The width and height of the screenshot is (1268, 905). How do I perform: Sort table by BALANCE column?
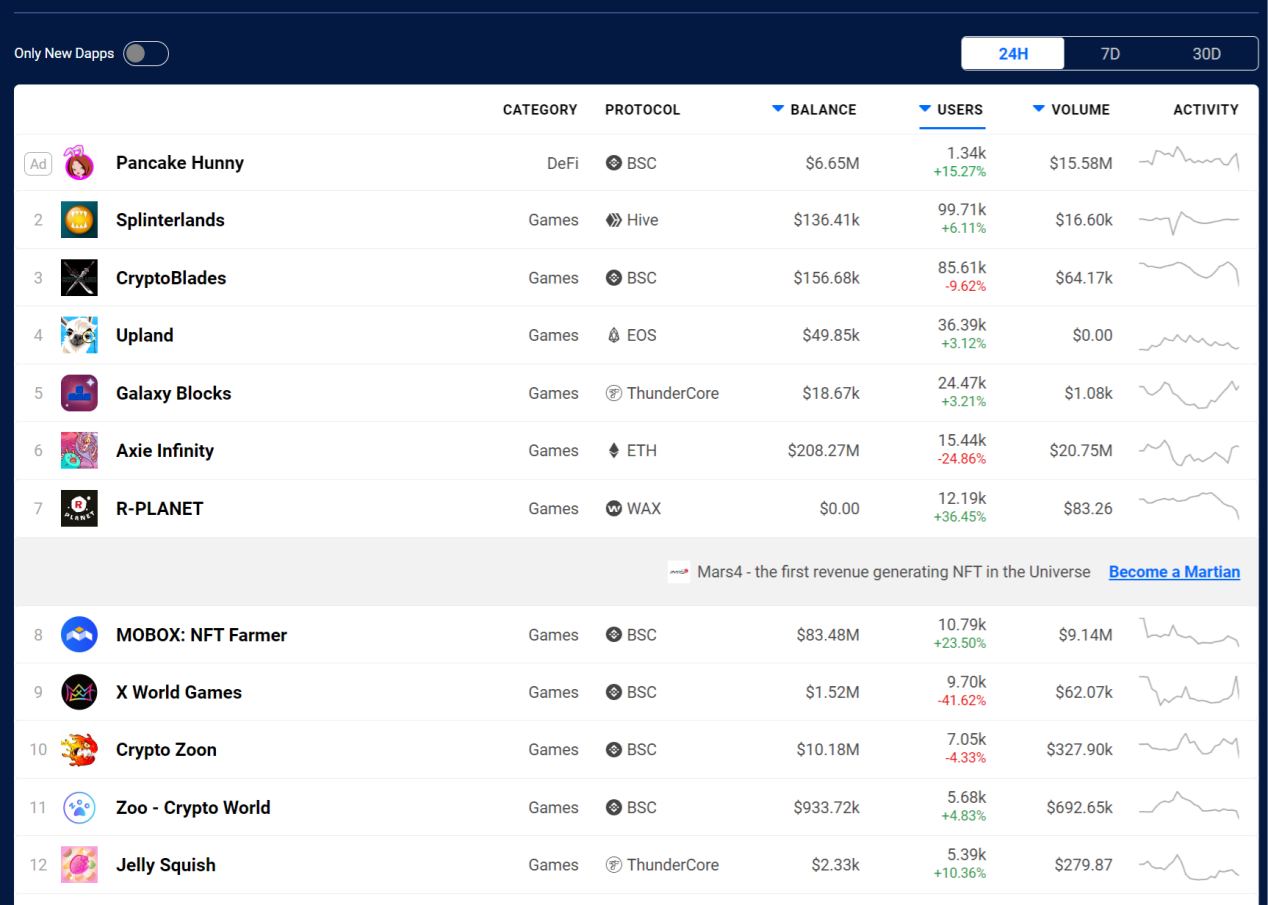pyautogui.click(x=814, y=110)
